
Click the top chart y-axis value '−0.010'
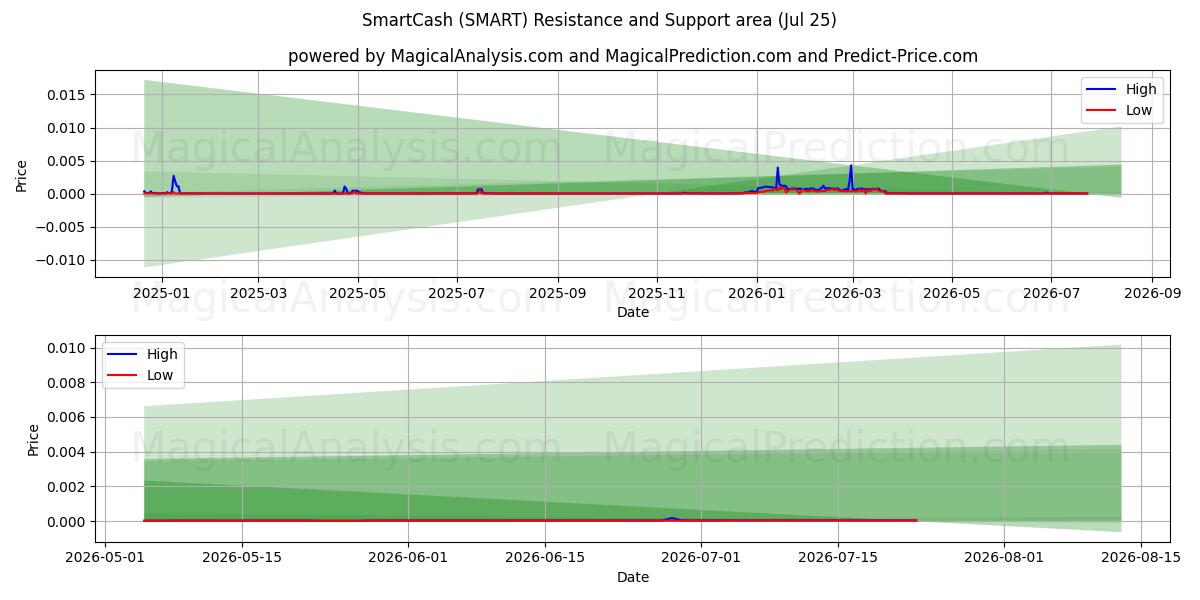(x=63, y=260)
